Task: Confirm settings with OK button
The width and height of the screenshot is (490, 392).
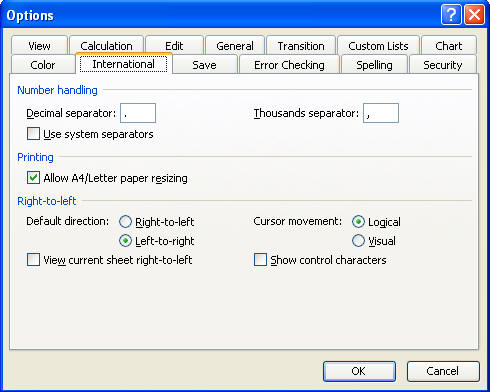Action: coord(359,371)
